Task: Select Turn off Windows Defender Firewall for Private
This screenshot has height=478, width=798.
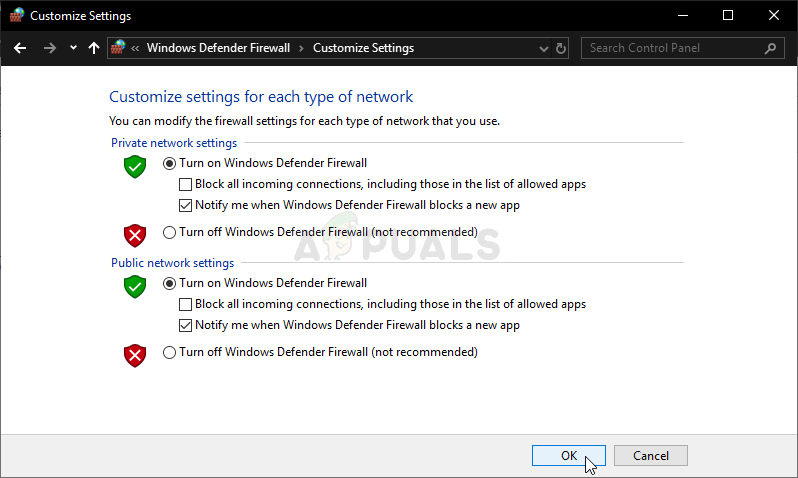Action: [x=169, y=232]
